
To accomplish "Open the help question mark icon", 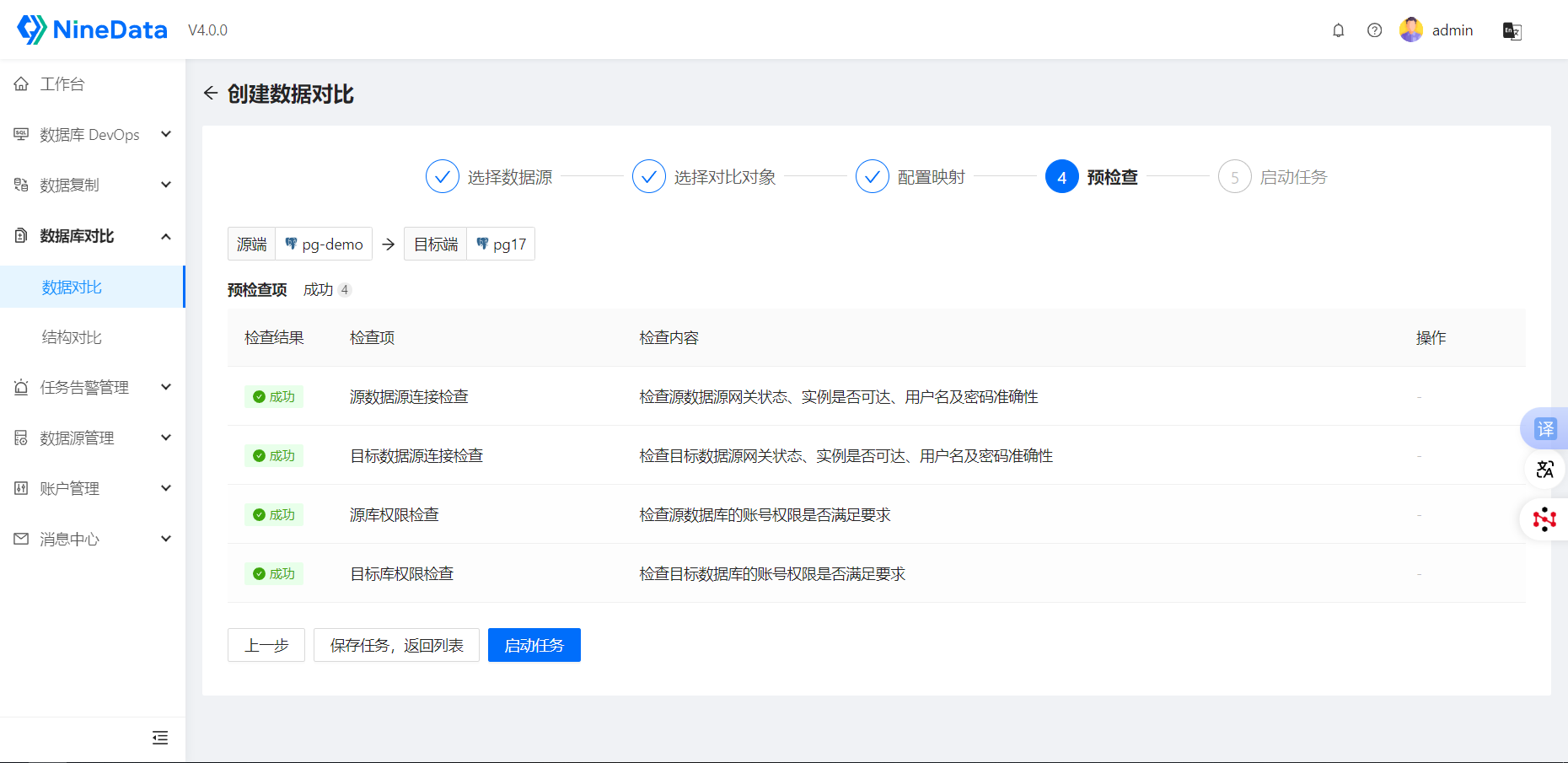I will 1374,30.
